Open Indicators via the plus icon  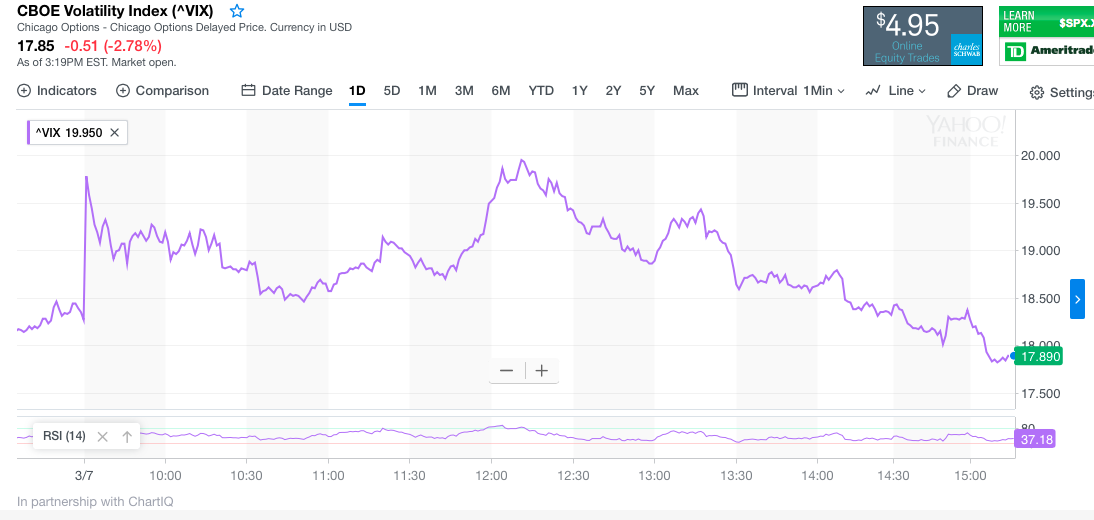tap(24, 91)
